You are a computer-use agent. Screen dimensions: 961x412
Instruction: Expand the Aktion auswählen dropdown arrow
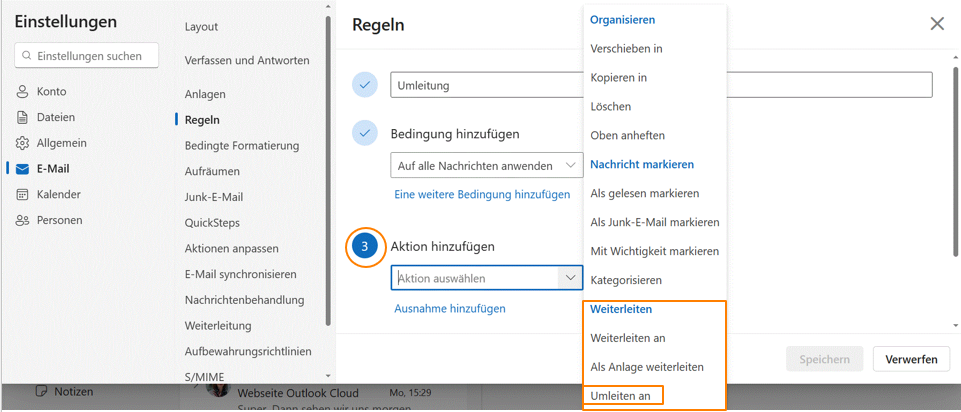pyautogui.click(x=571, y=278)
